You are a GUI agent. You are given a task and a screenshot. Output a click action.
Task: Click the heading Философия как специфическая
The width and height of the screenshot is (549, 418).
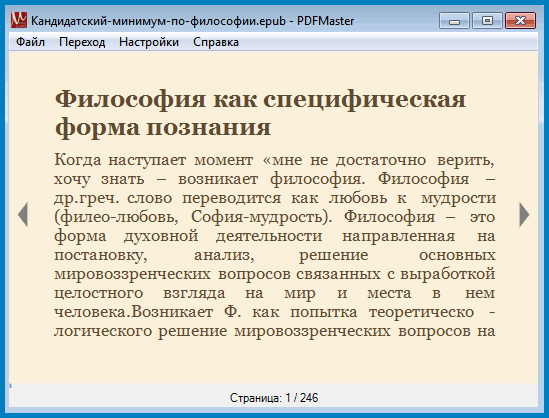tap(260, 99)
